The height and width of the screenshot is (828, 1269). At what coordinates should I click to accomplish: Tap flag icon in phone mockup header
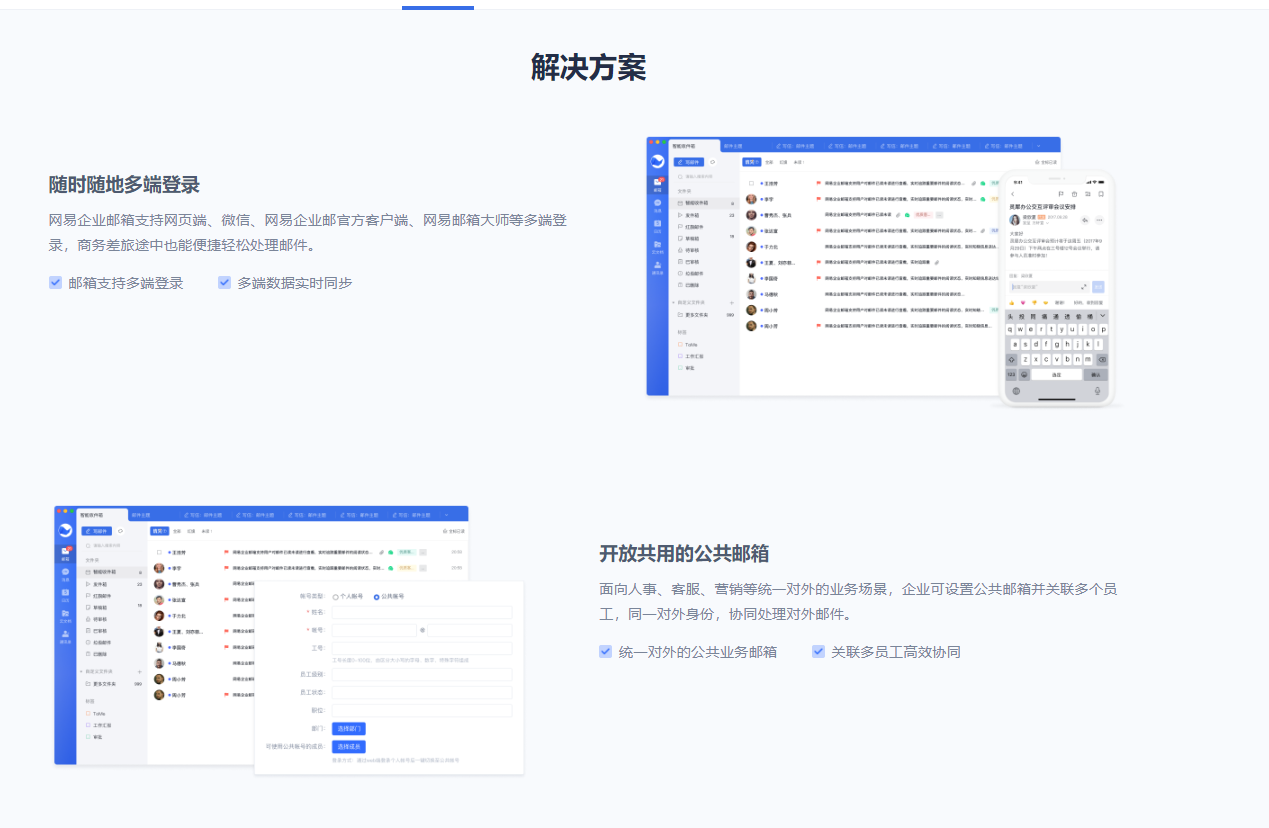pos(1061,194)
